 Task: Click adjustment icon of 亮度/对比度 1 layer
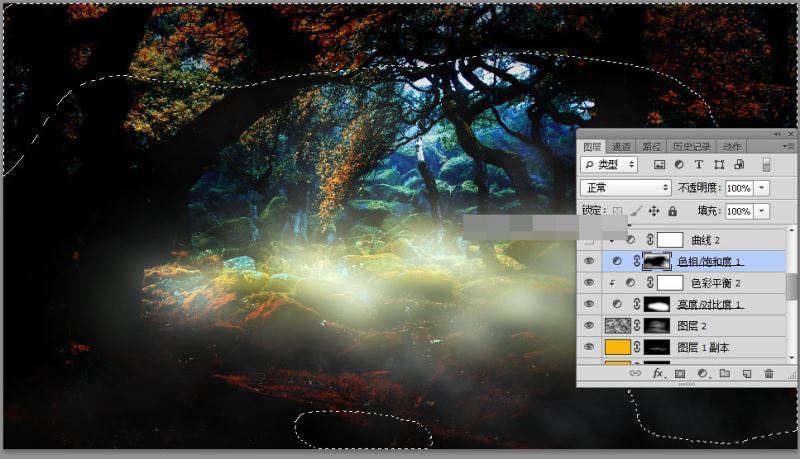617,304
